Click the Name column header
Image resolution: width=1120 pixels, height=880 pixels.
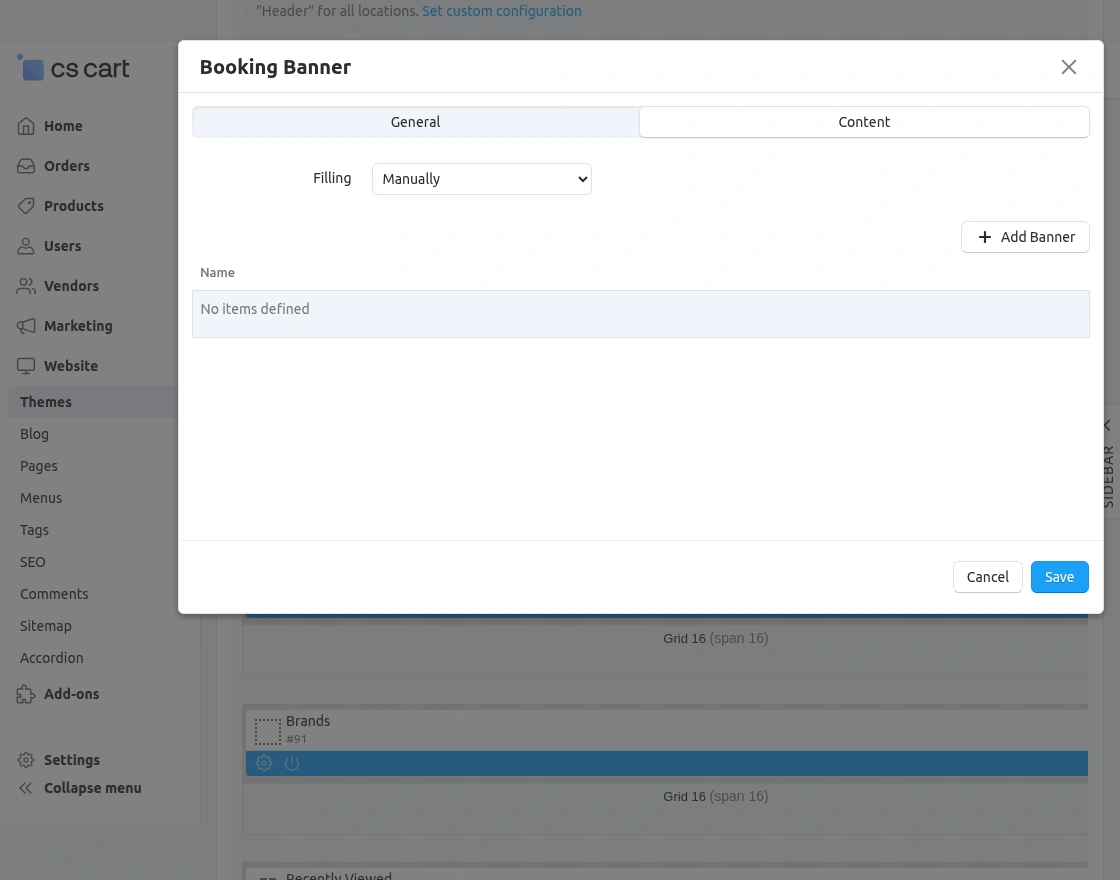pyautogui.click(x=217, y=273)
